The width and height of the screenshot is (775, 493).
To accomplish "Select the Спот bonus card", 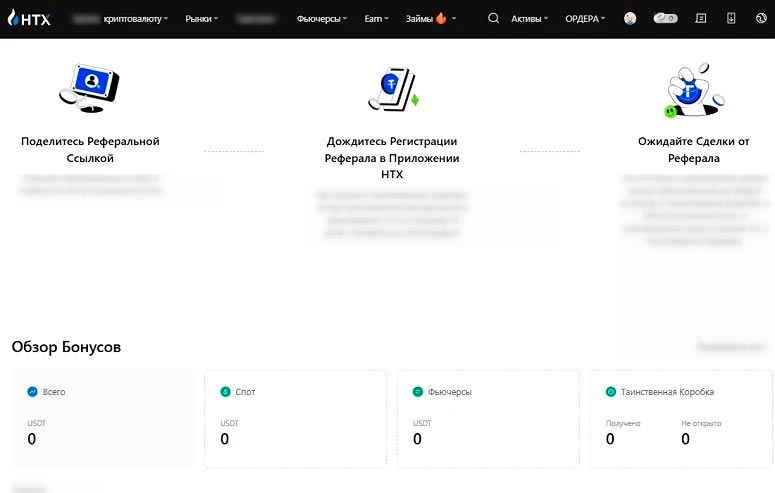I will click(295, 418).
